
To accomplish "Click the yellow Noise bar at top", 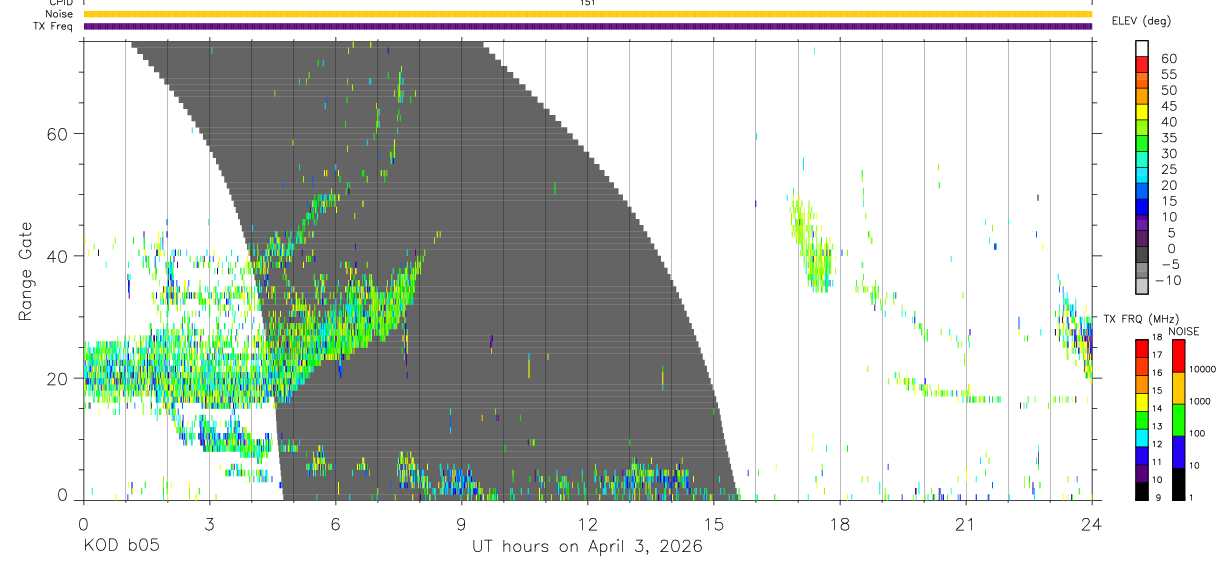I will coord(587,14).
